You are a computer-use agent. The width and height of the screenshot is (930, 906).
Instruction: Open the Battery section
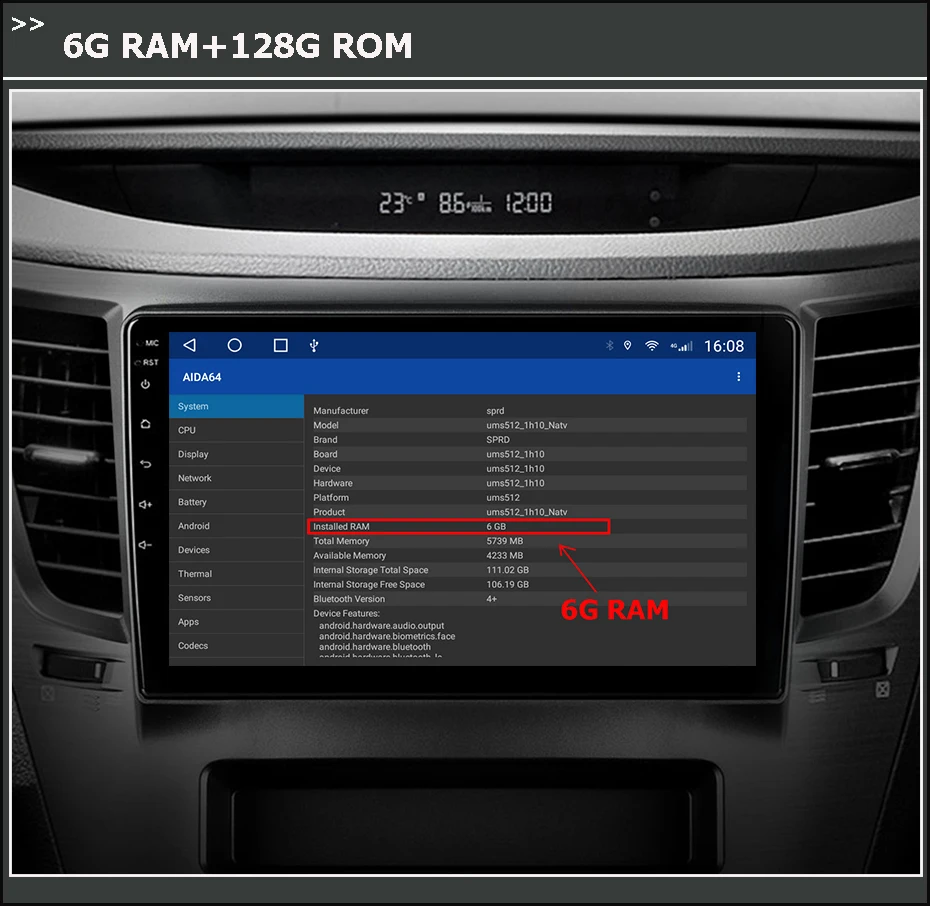point(236,502)
